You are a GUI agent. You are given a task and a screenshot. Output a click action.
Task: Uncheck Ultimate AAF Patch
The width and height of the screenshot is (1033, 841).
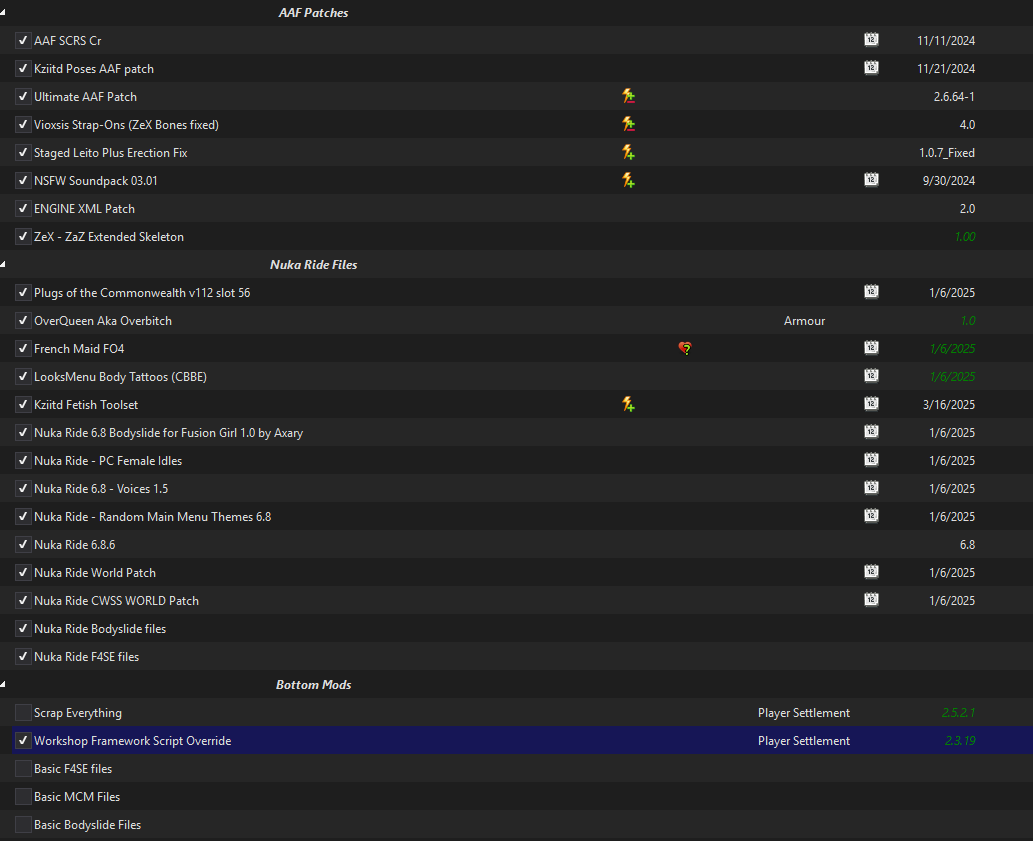coord(23,96)
